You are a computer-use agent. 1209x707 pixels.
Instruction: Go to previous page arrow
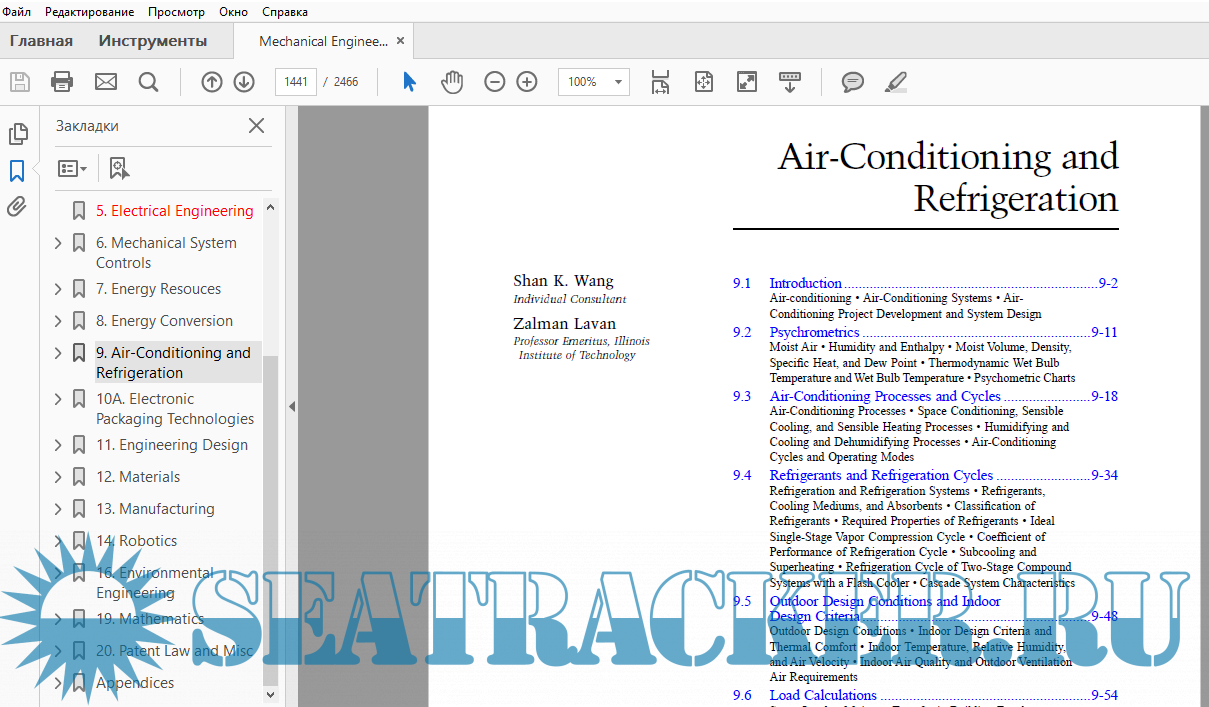coord(212,82)
